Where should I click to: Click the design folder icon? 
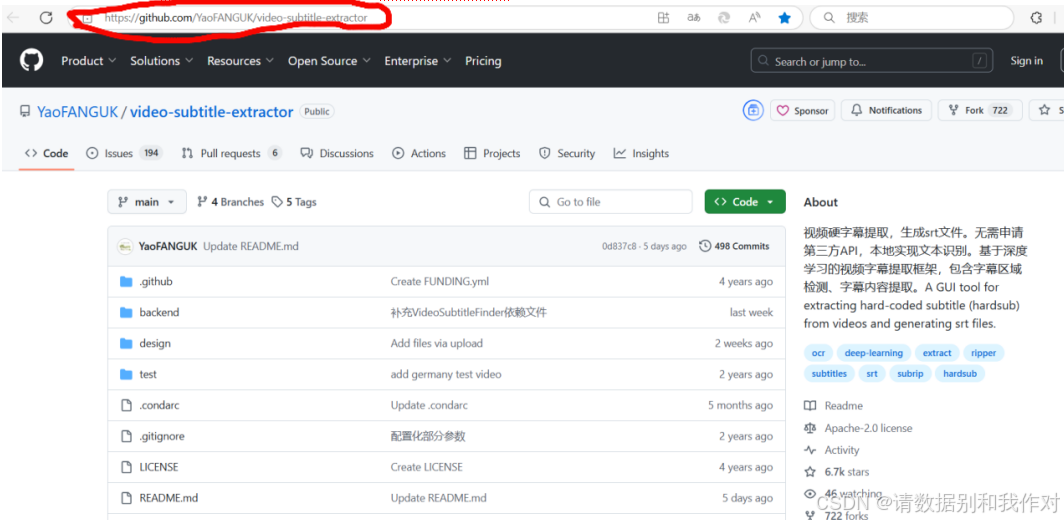tap(126, 343)
